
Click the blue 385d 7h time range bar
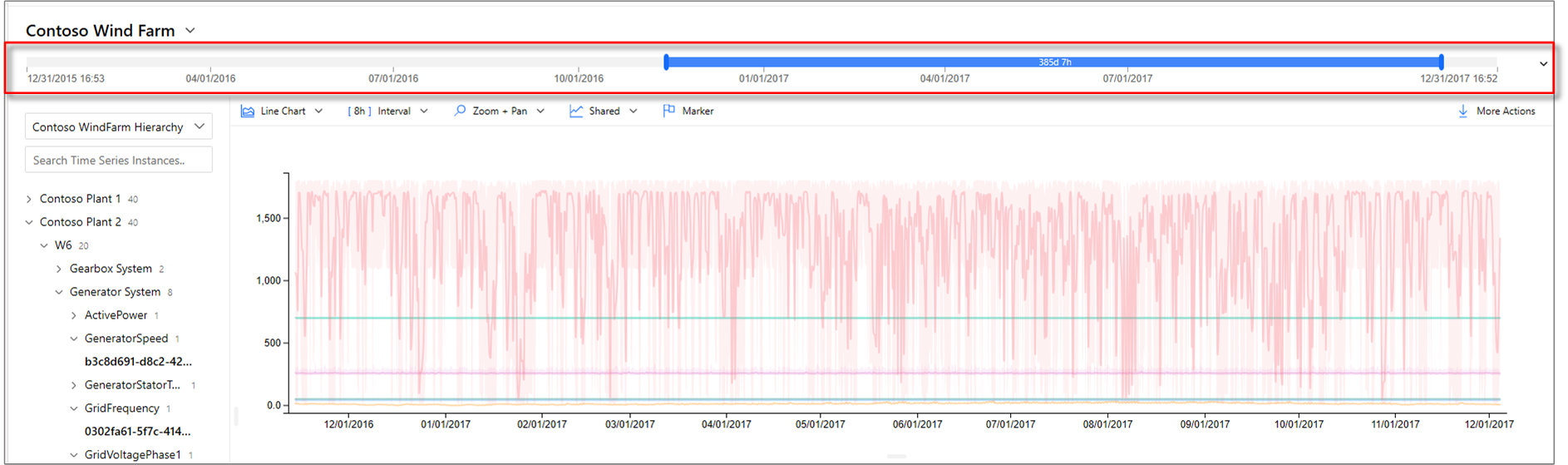pos(1054,62)
